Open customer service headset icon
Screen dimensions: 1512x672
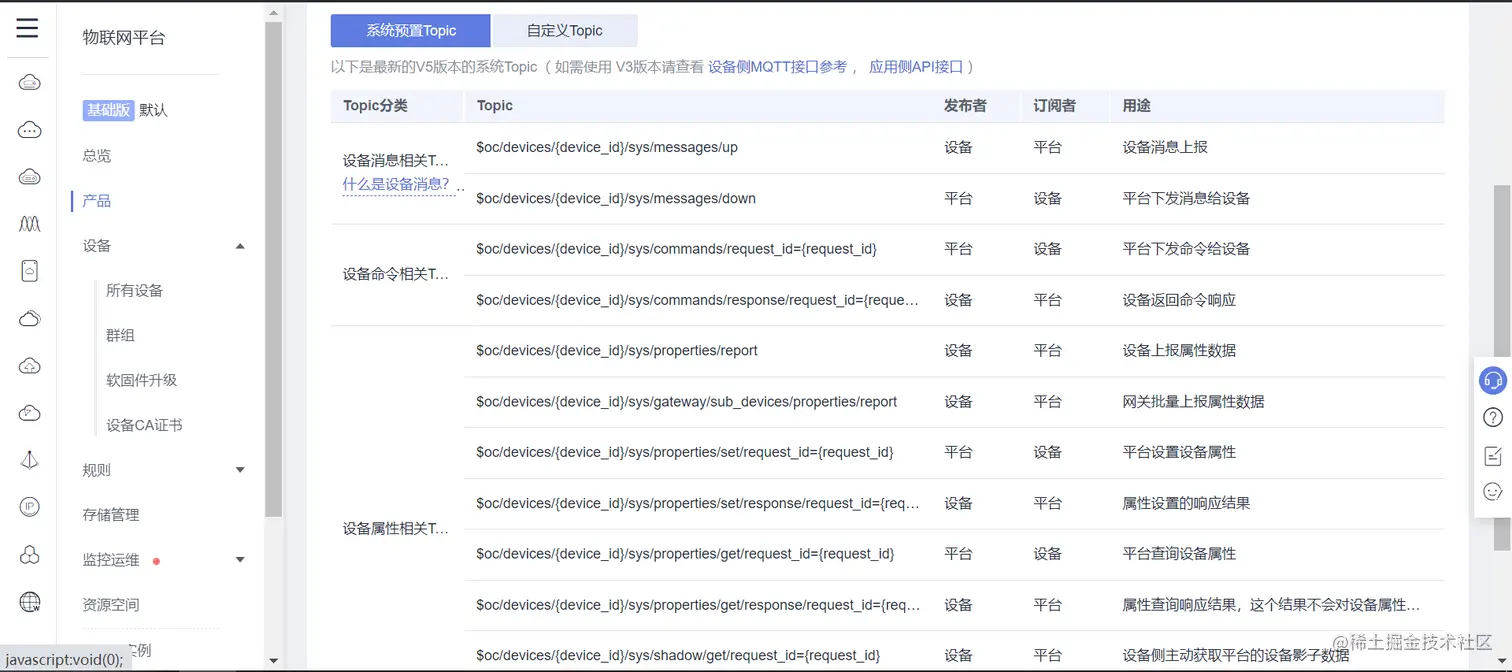[x=1493, y=380]
